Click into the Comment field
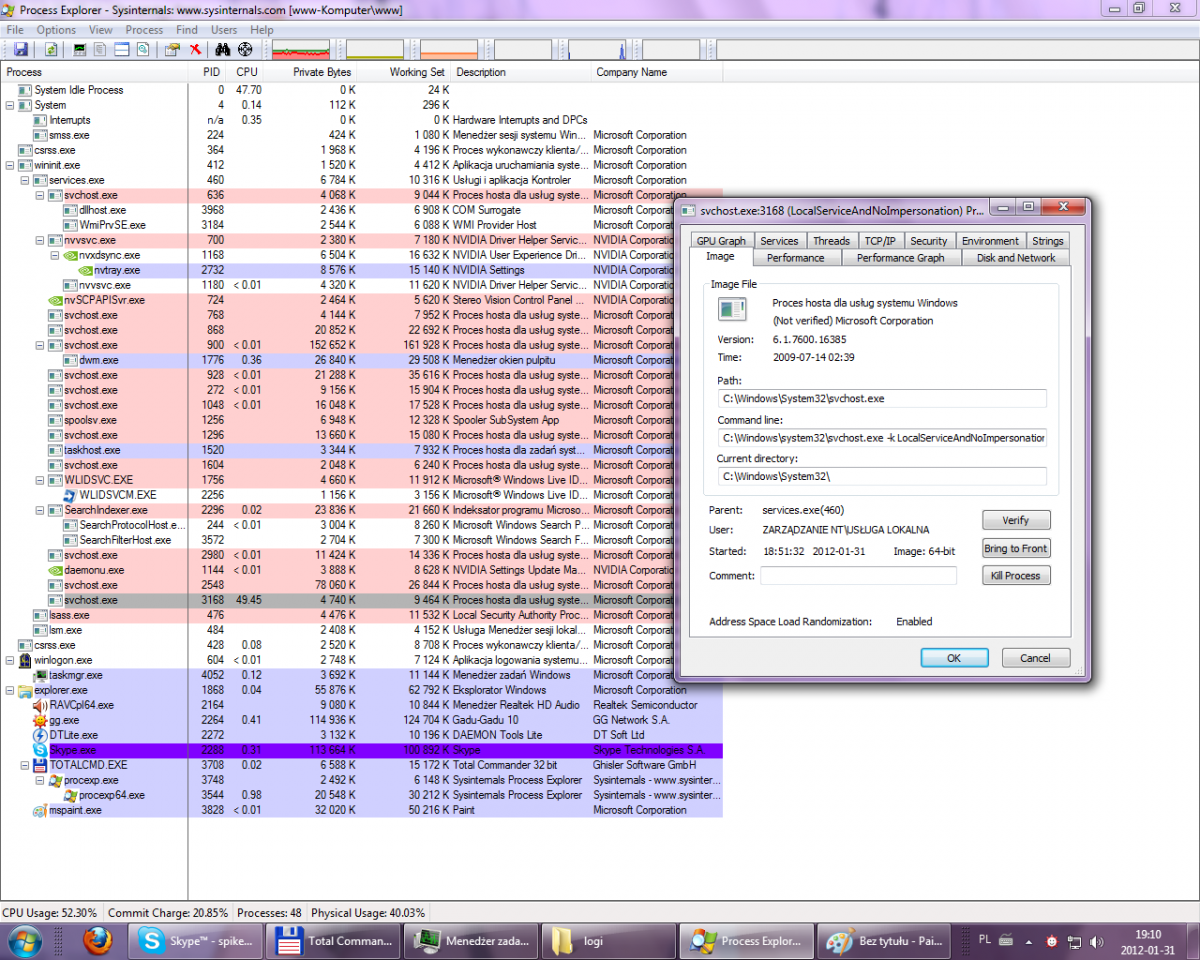Image resolution: width=1200 pixels, height=960 pixels. coord(858,575)
